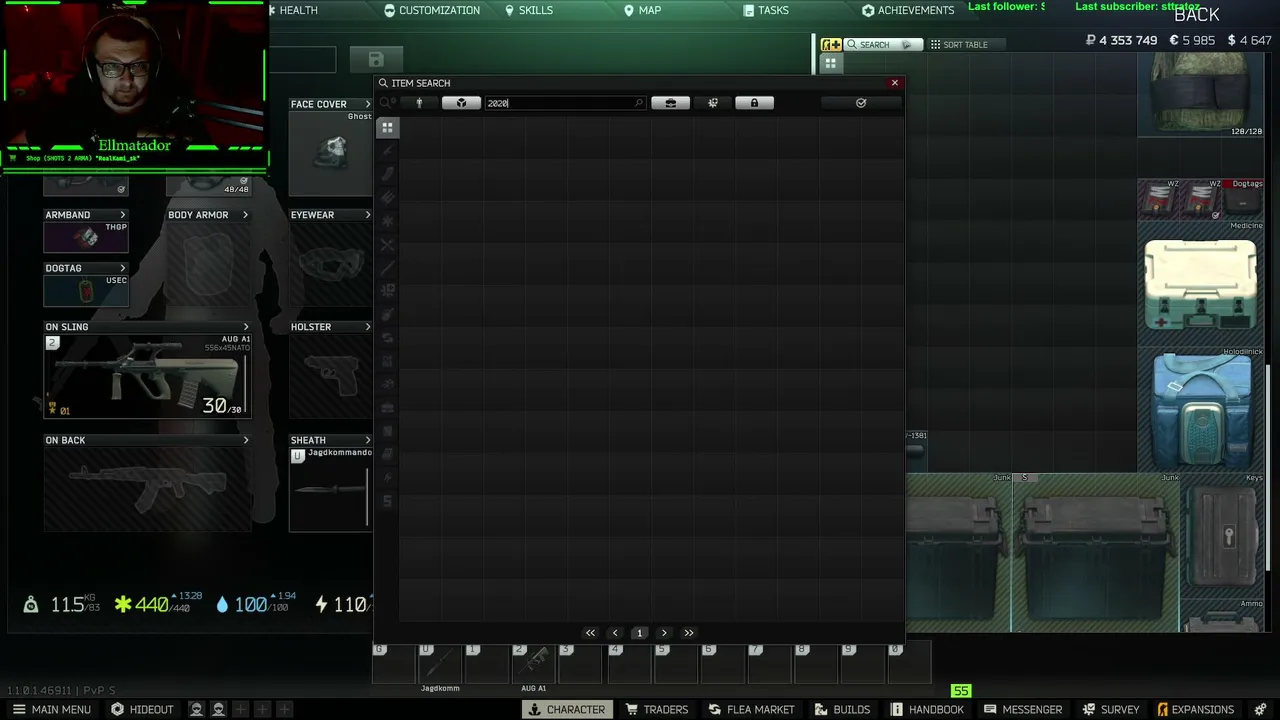
Task: Select the Dogtags case in the stash
Action: click(1243, 200)
